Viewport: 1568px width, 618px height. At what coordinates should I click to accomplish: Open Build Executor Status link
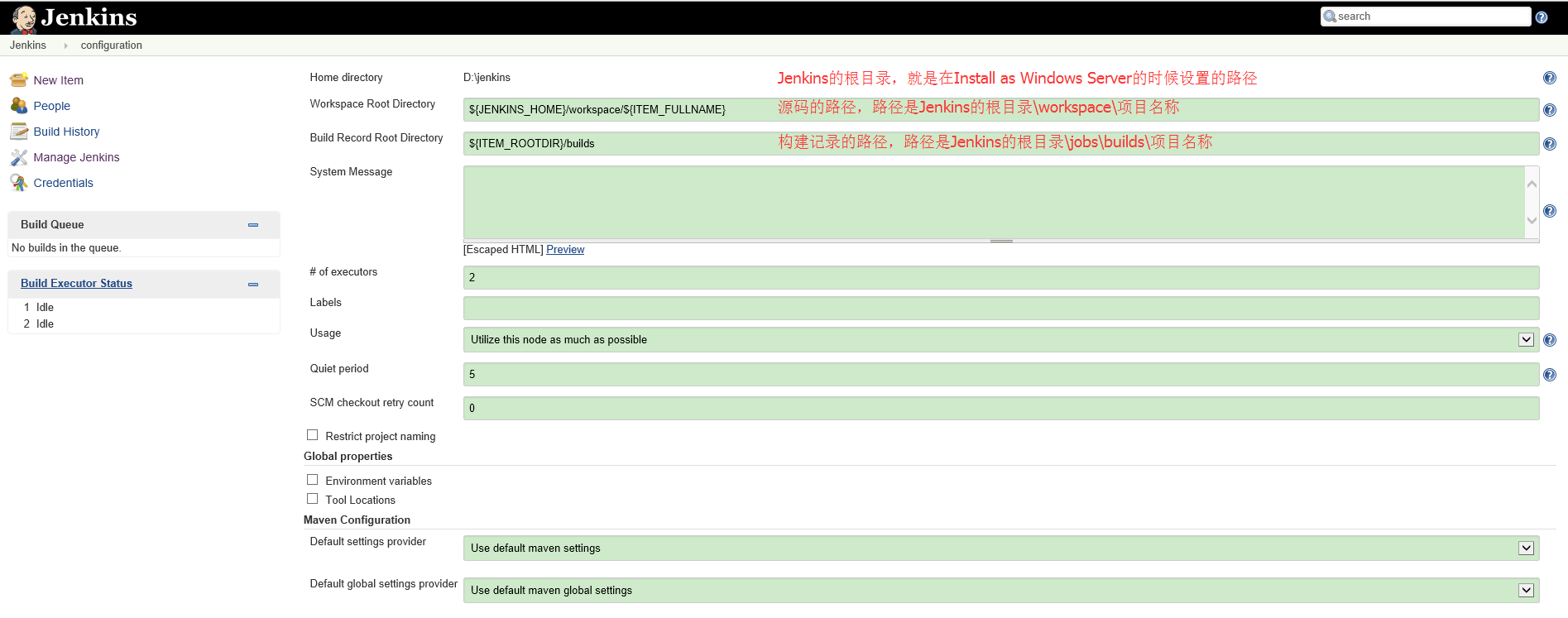click(x=76, y=283)
